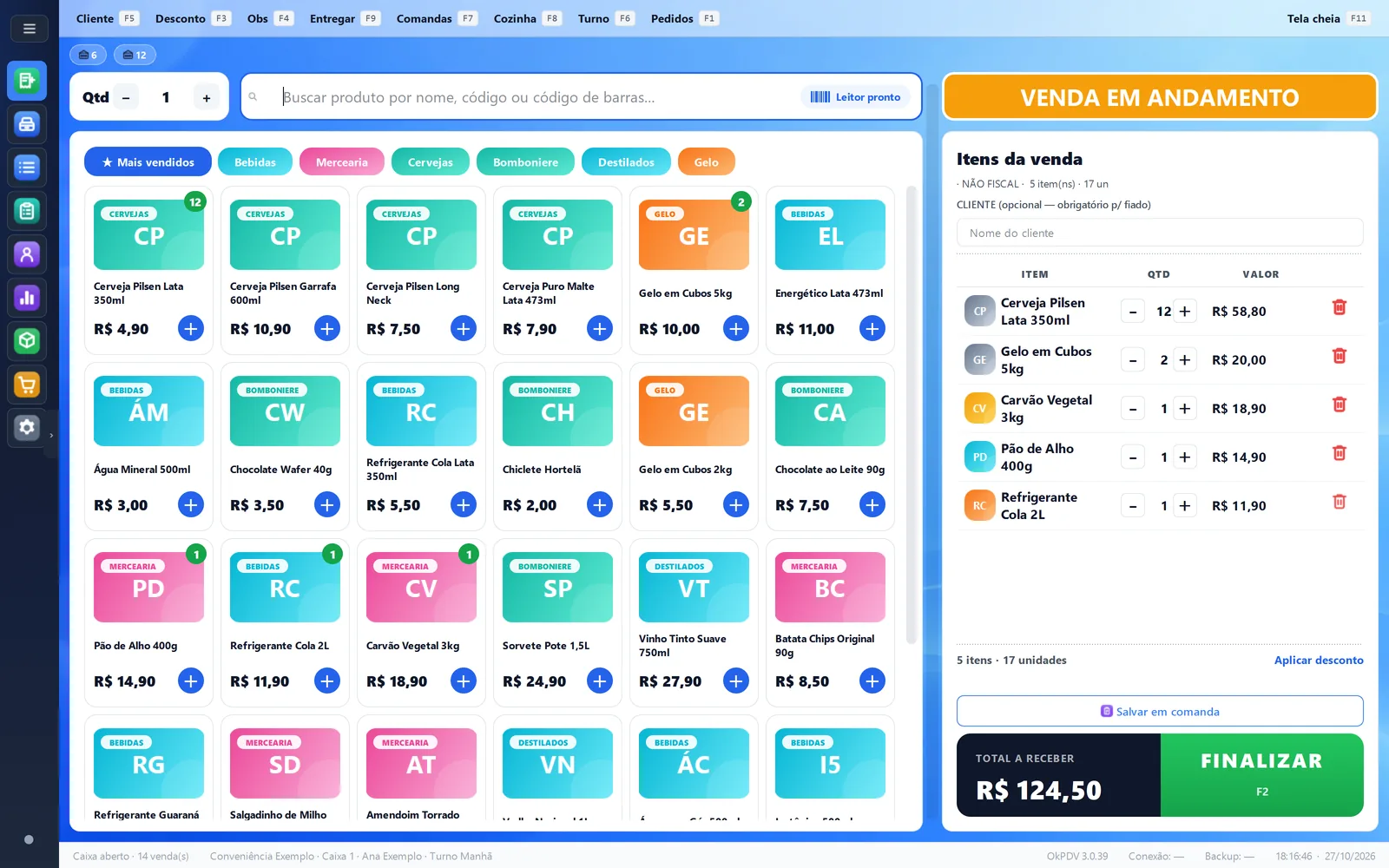The height and width of the screenshot is (868, 1389).
Task: Decrease Gelo em Cubos 5kg quantity in sale
Action: click(x=1133, y=360)
